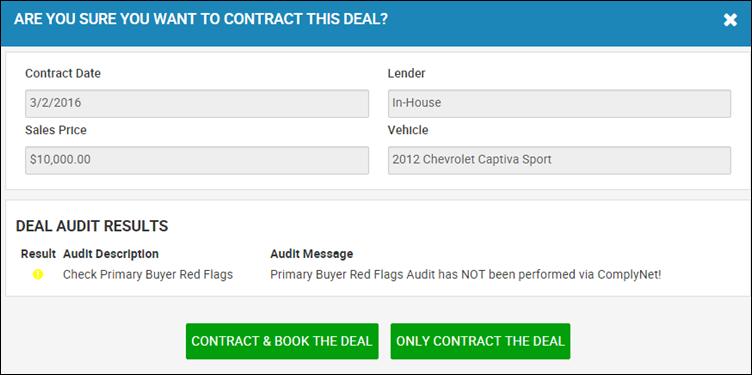Screen dimensions: 752x375
Task: Click Contract & Book The Deal button
Action: 282,341
